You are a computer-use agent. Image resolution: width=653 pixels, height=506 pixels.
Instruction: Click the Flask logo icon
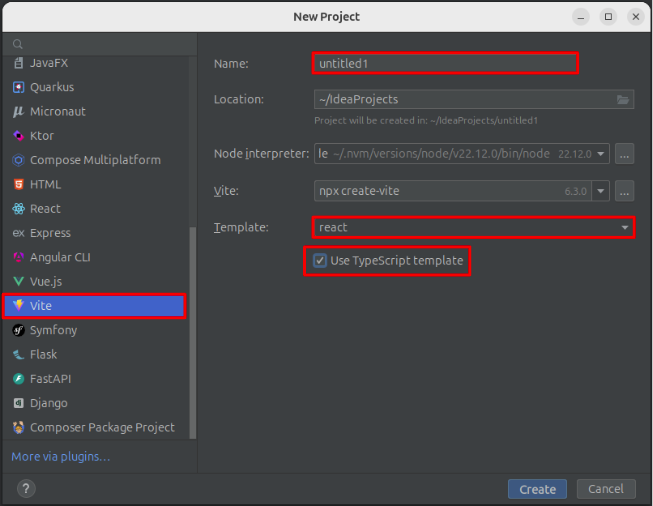18,354
